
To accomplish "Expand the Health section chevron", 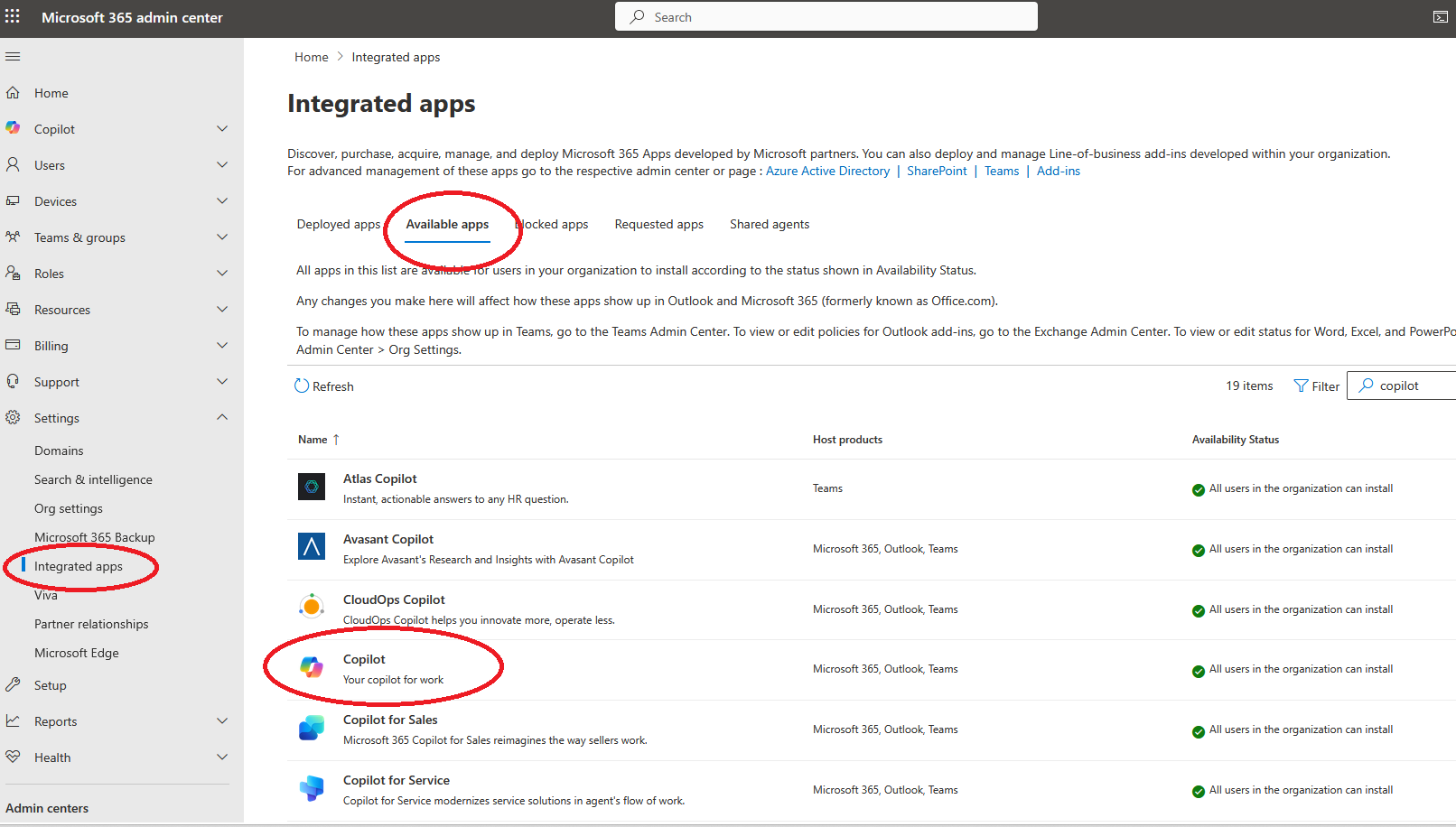I will (x=222, y=757).
